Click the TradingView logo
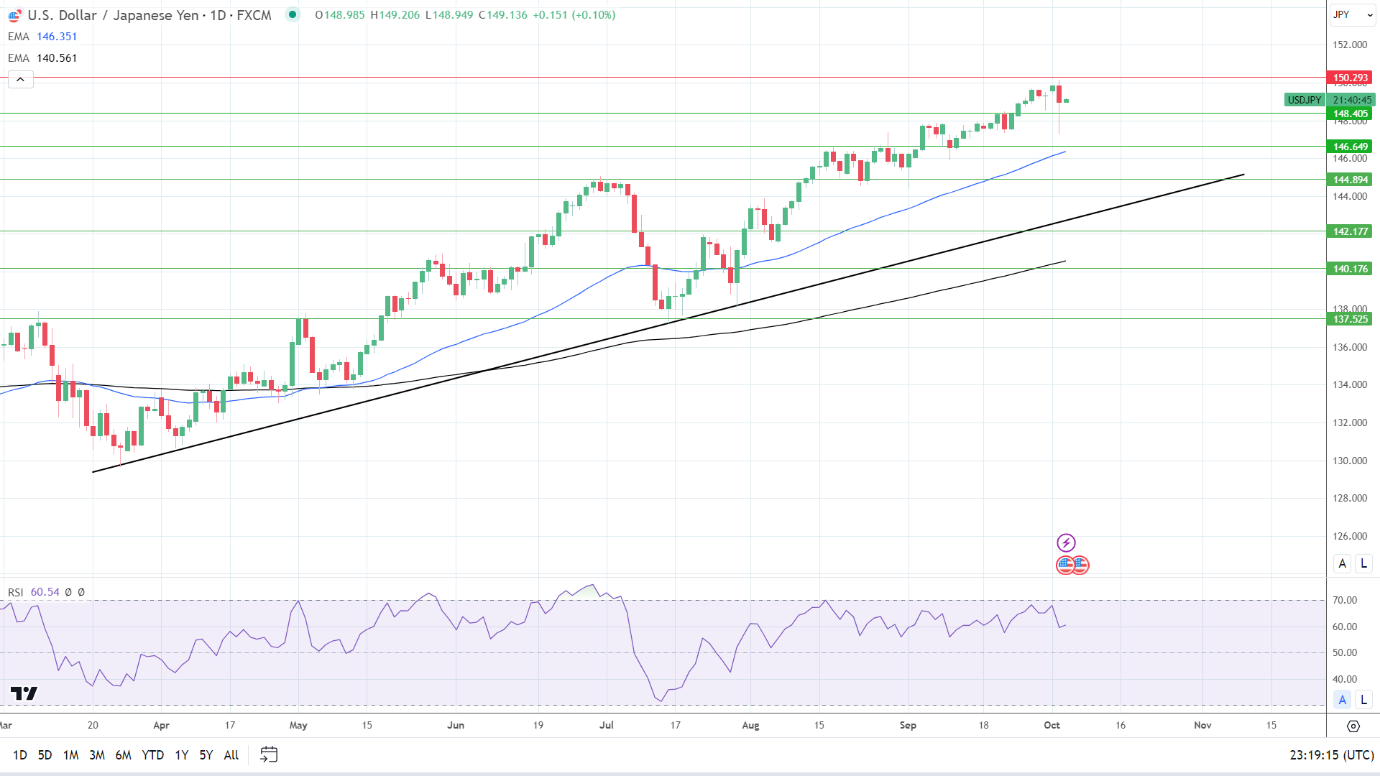The width and height of the screenshot is (1380, 776). coord(24,693)
